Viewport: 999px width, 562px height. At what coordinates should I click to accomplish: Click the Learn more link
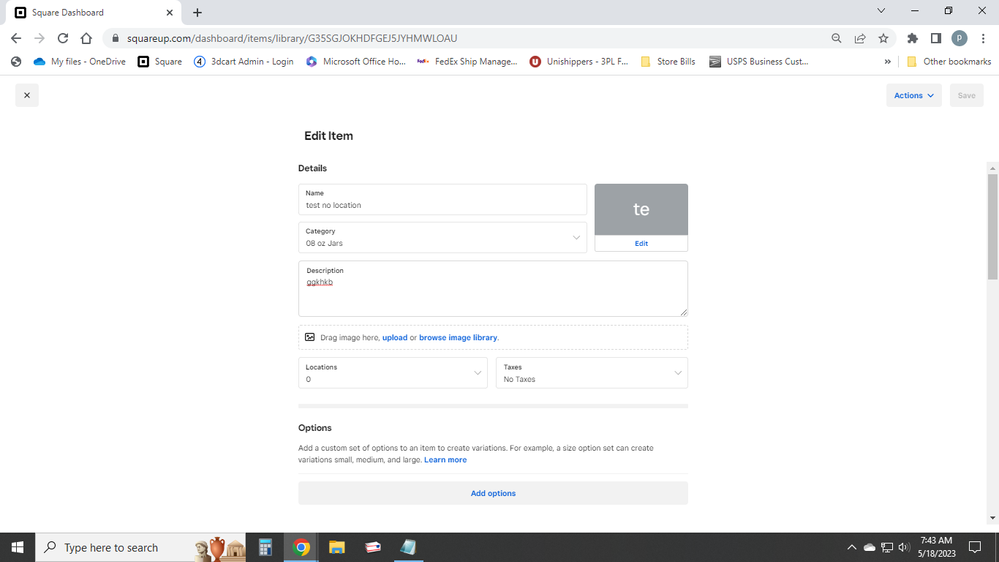(445, 460)
